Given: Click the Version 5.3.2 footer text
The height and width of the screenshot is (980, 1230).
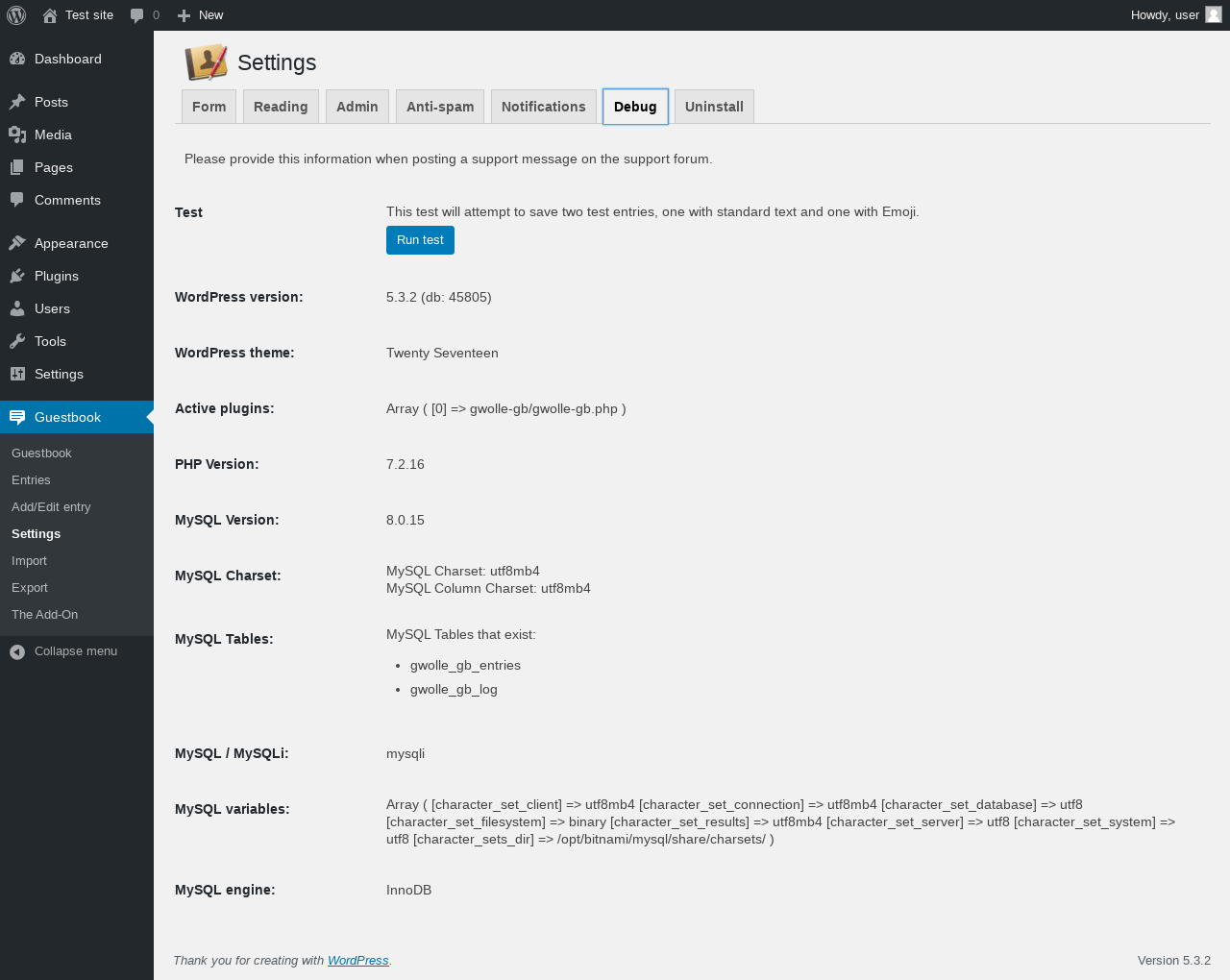Looking at the screenshot, I should tap(1174, 961).
